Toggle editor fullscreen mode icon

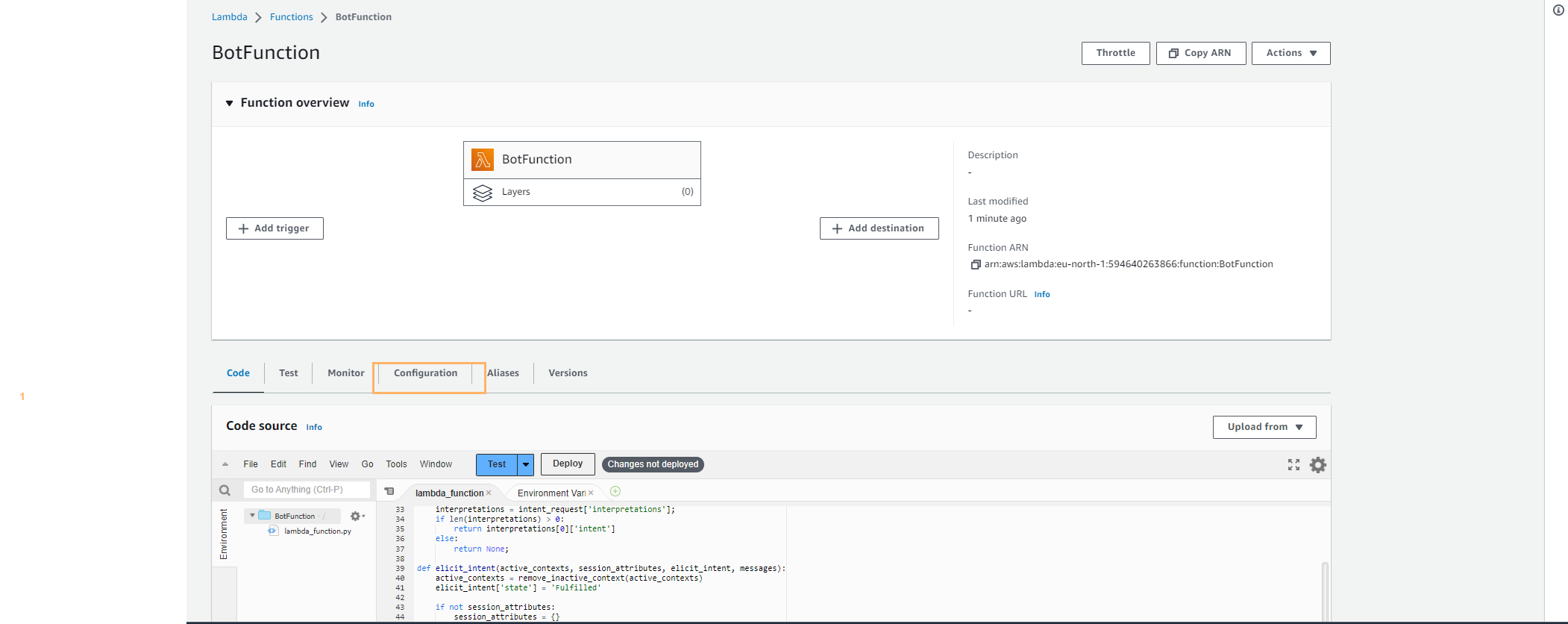[x=1293, y=465]
